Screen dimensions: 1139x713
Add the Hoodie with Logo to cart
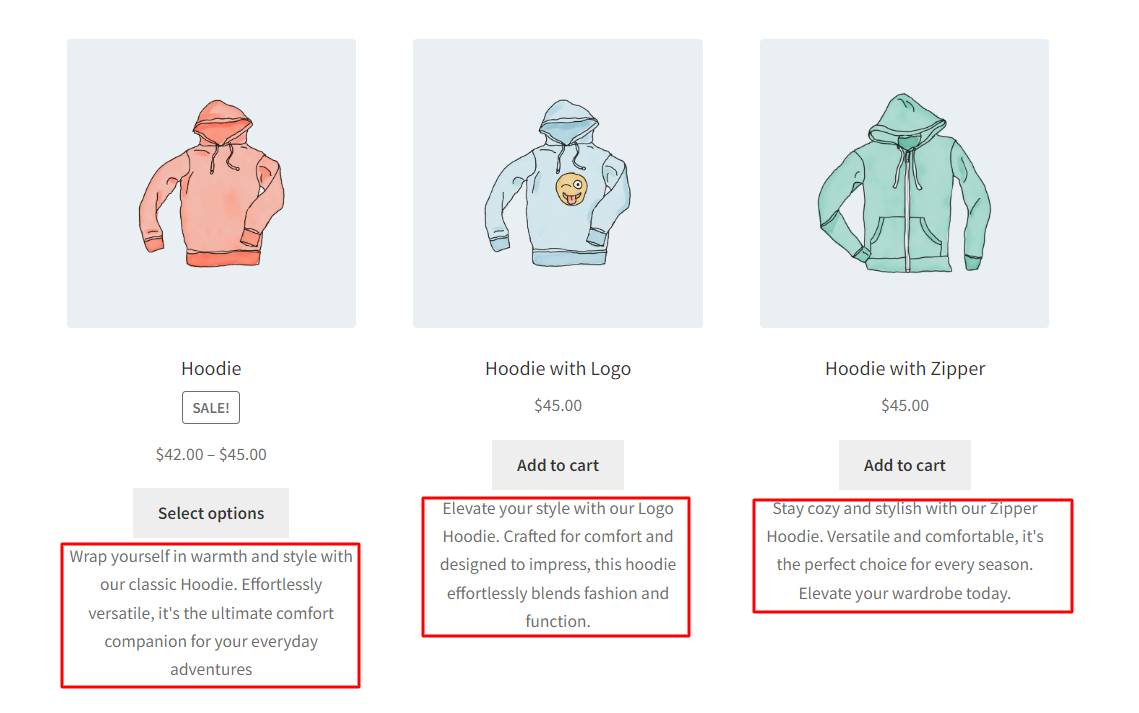[557, 465]
